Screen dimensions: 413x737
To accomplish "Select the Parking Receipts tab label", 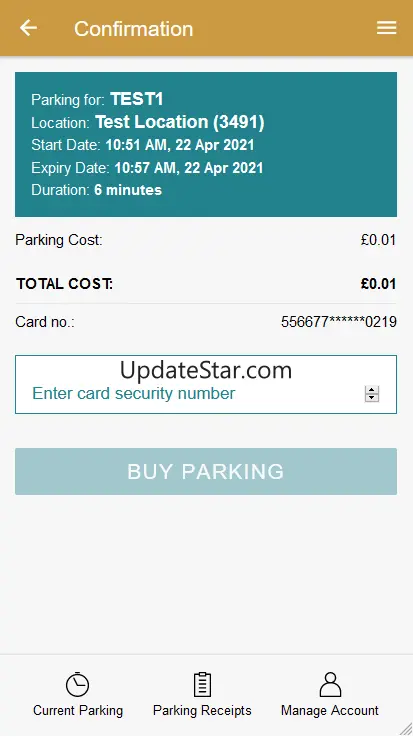I will click(203, 710).
